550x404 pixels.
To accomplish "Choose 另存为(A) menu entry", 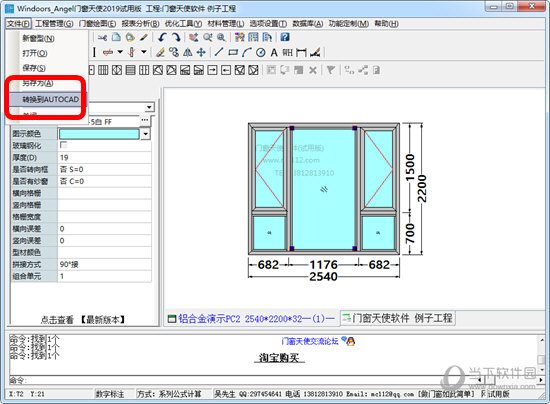I will coord(38,83).
